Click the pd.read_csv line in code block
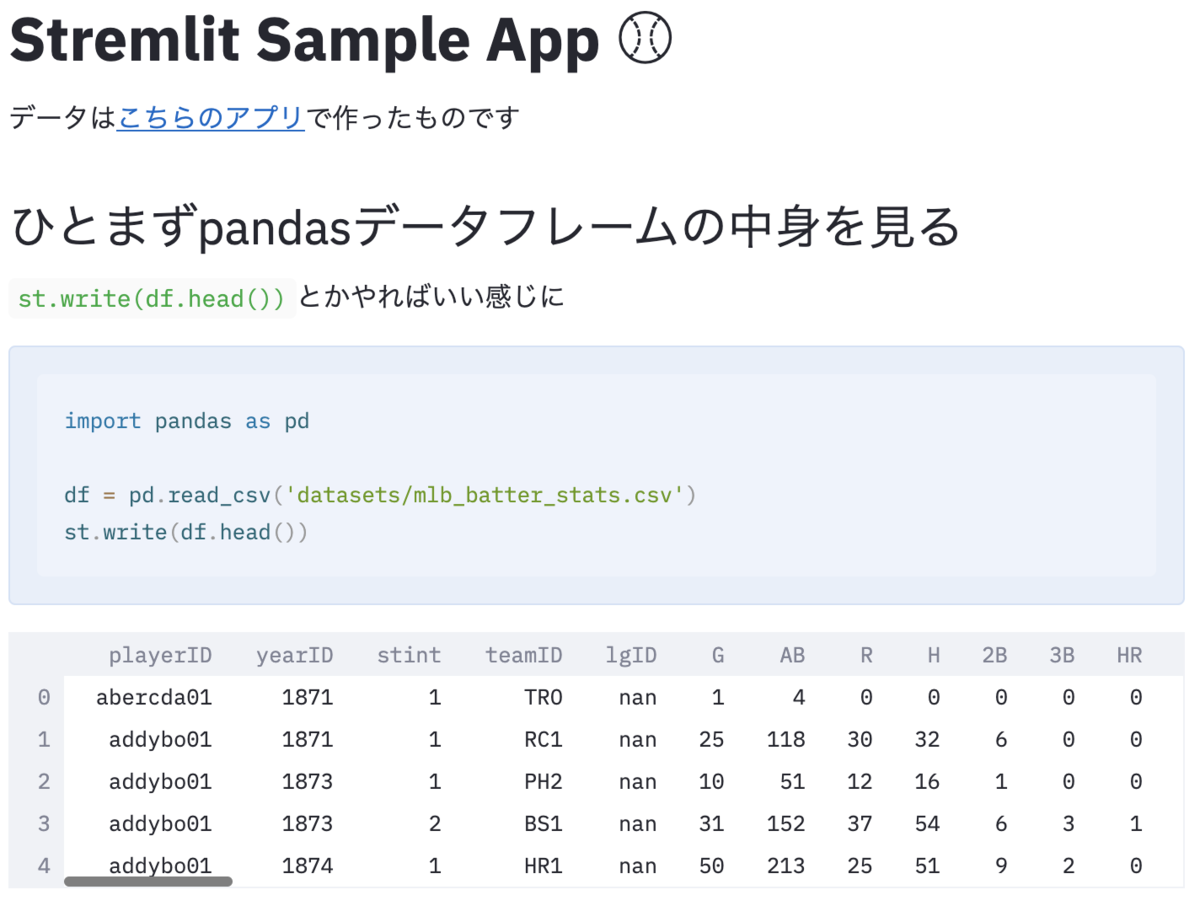1200x922 pixels. coord(380,495)
